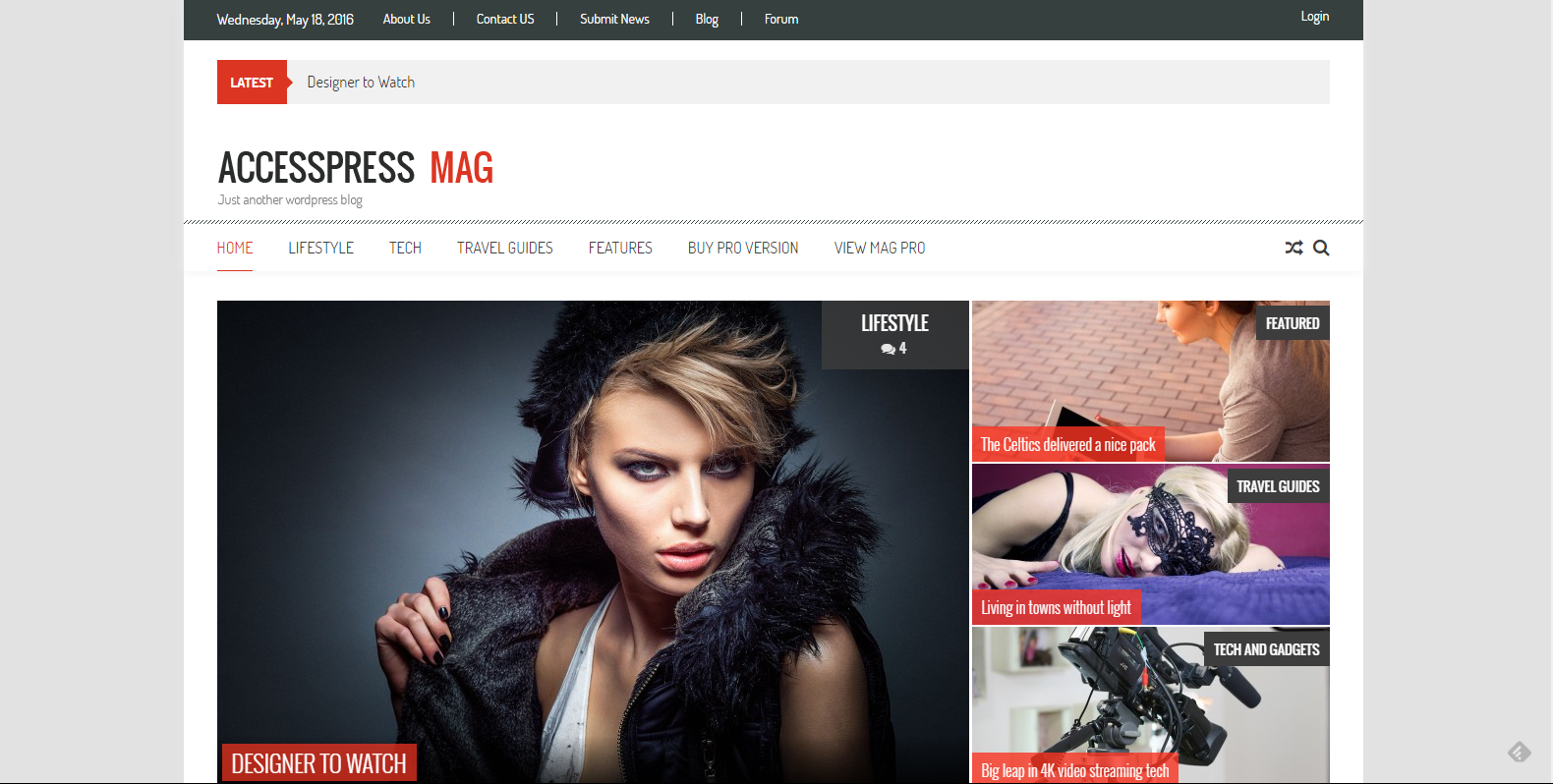Open the latest ticker headline Designer to Watch

pos(361,83)
